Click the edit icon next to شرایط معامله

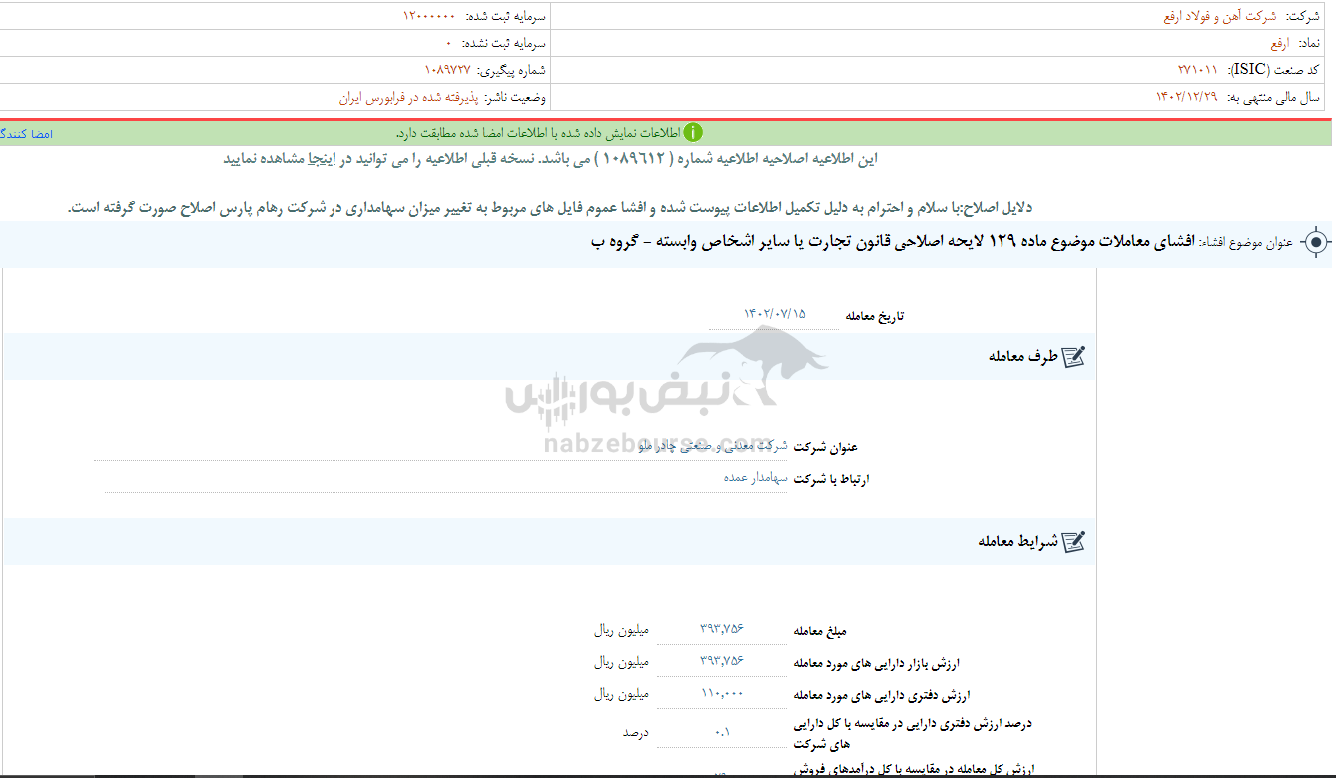tap(1073, 541)
